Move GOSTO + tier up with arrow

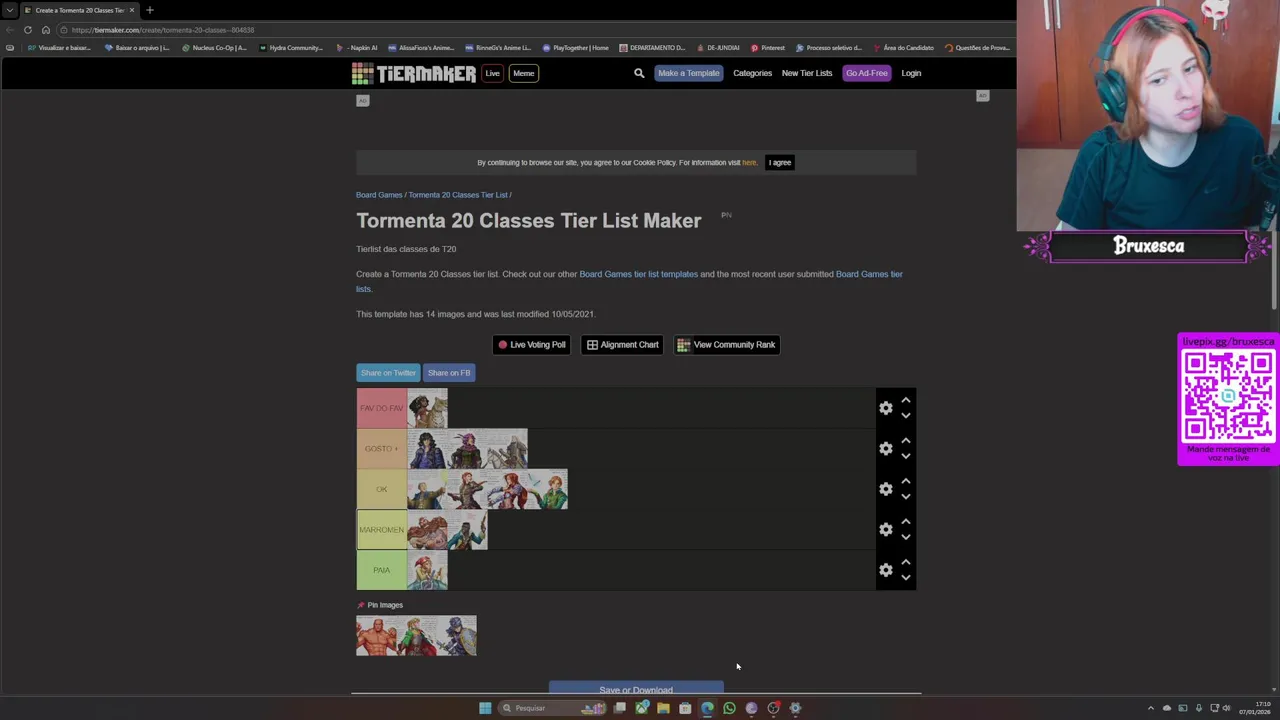pyautogui.click(x=905, y=440)
